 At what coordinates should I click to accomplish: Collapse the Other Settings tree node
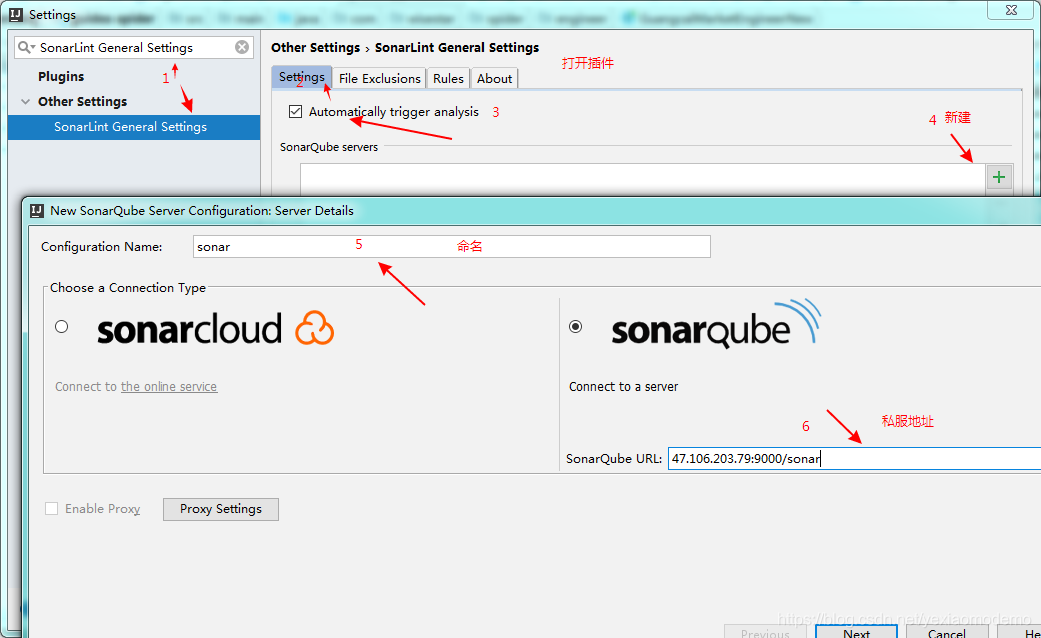click(x=25, y=102)
